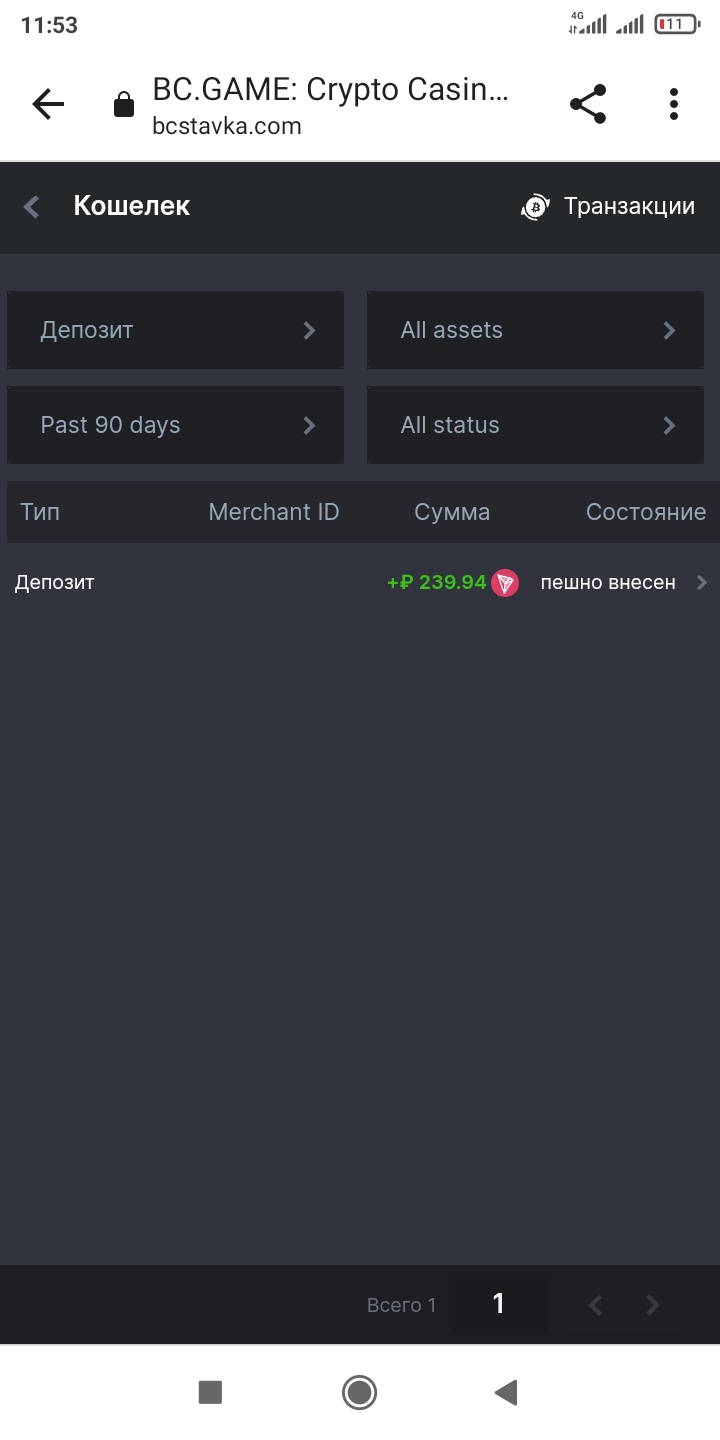Expand the deposit row details chevron
720x1440 pixels.
coord(701,583)
